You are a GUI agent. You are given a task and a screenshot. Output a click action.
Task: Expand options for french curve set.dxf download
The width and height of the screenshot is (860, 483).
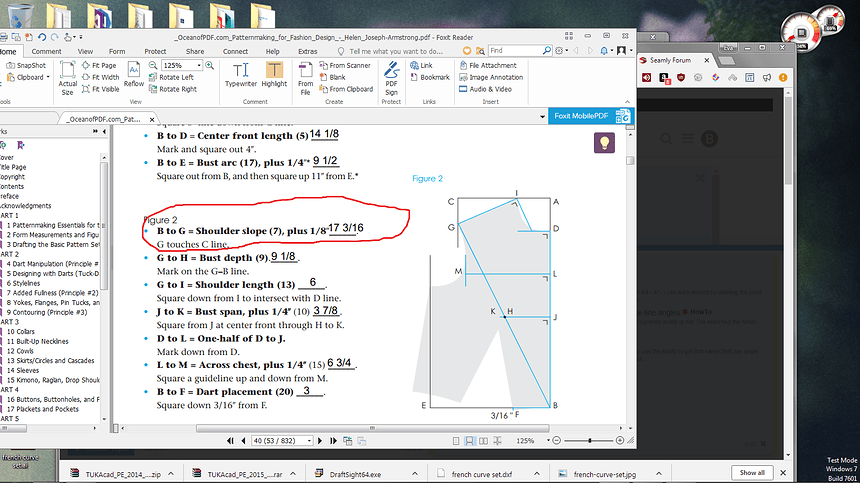click(536, 474)
